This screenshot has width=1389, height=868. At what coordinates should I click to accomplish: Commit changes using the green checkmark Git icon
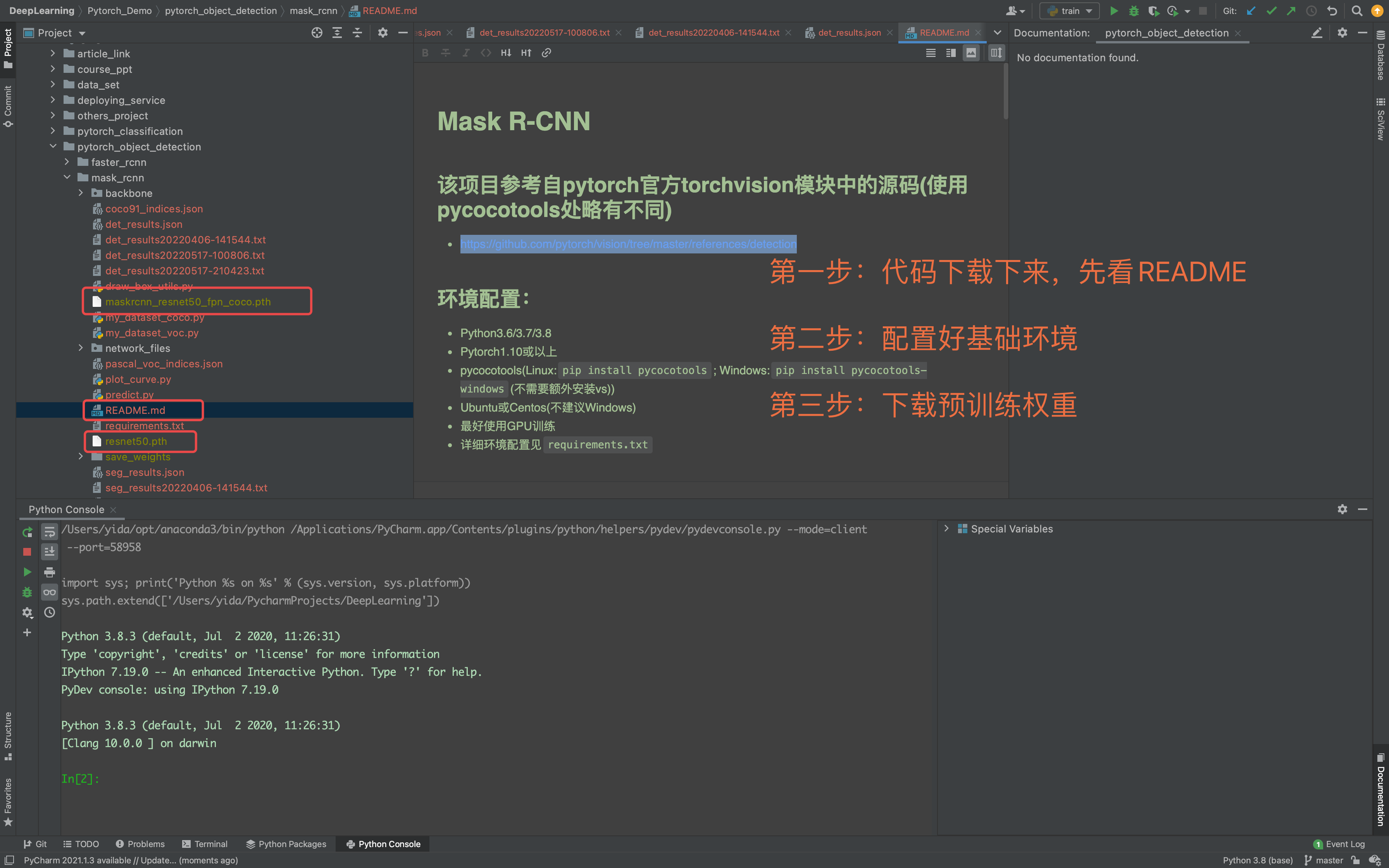point(1271,10)
